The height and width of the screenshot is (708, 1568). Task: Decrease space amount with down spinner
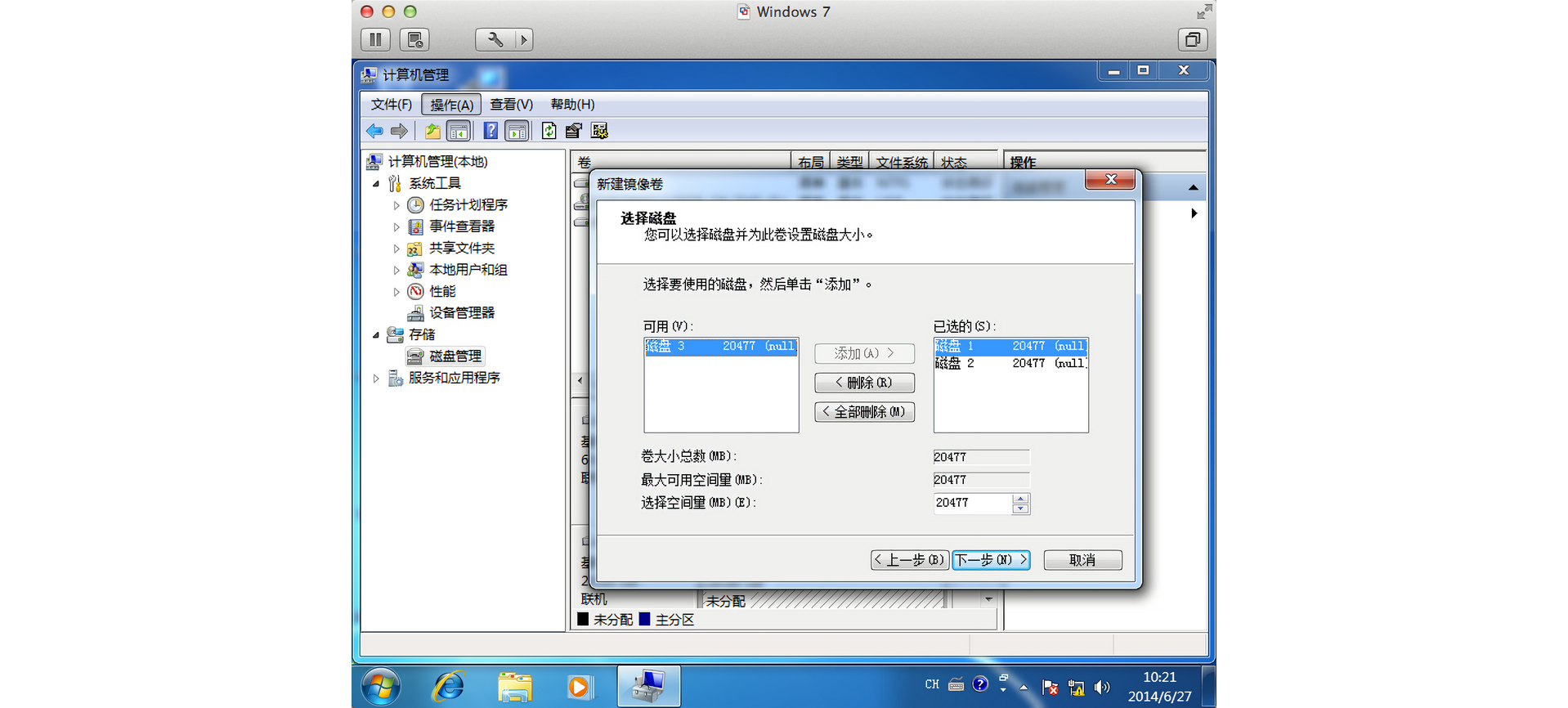coord(1020,509)
